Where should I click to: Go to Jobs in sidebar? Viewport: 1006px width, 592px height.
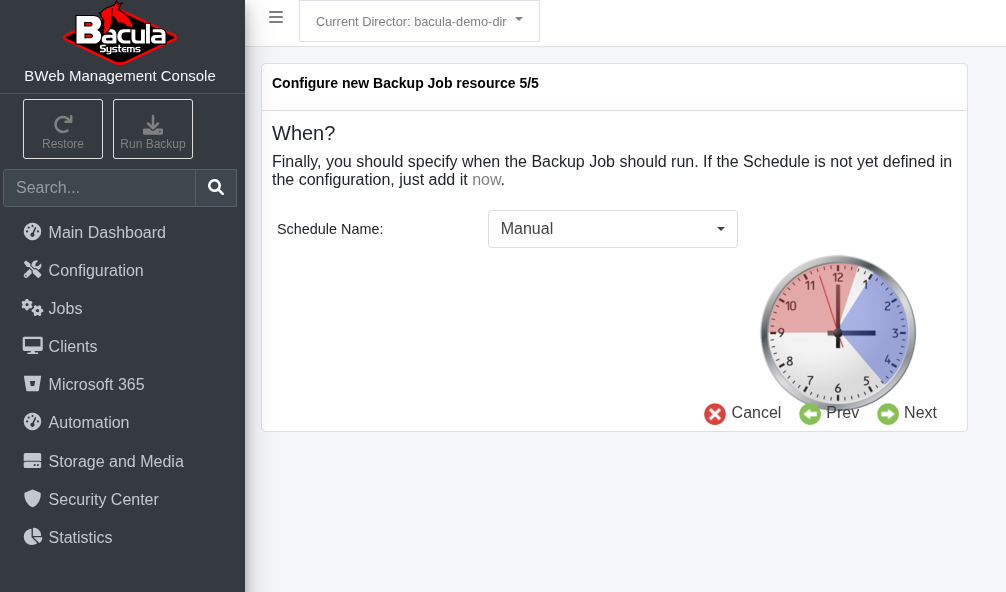coord(65,308)
